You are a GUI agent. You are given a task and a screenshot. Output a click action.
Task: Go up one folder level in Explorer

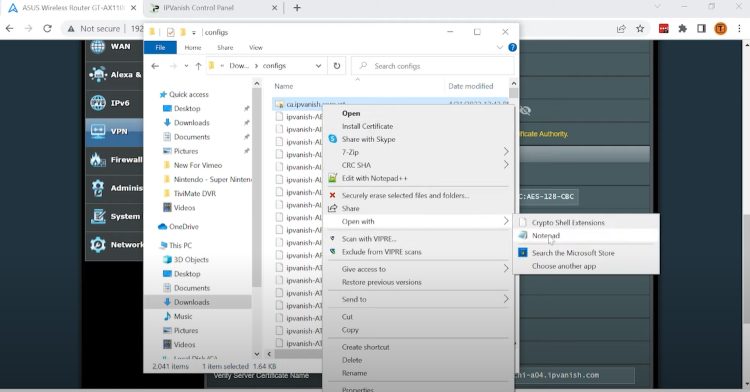[198, 66]
